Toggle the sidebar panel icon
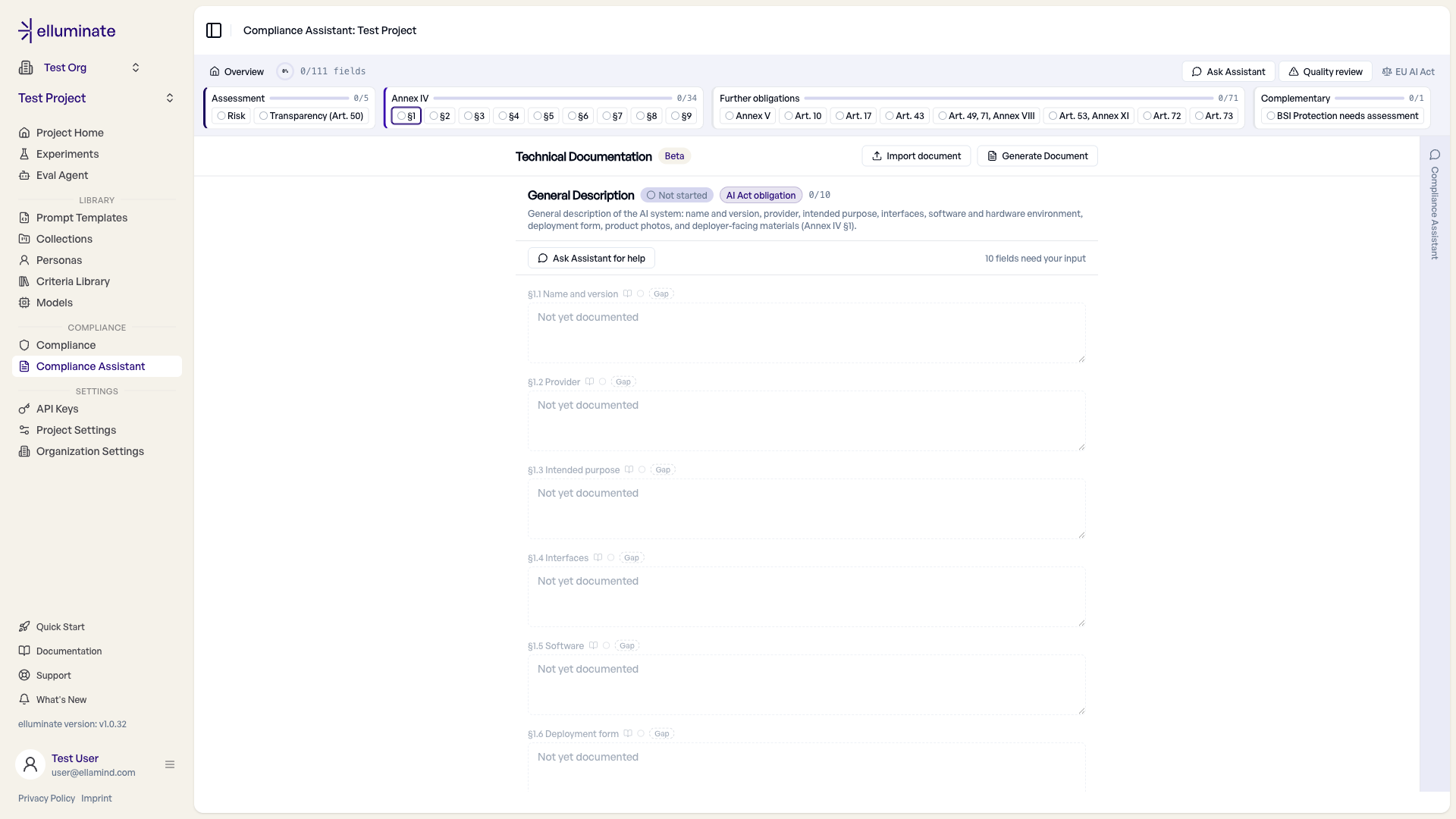This screenshot has height=819, width=1456. 214,30
